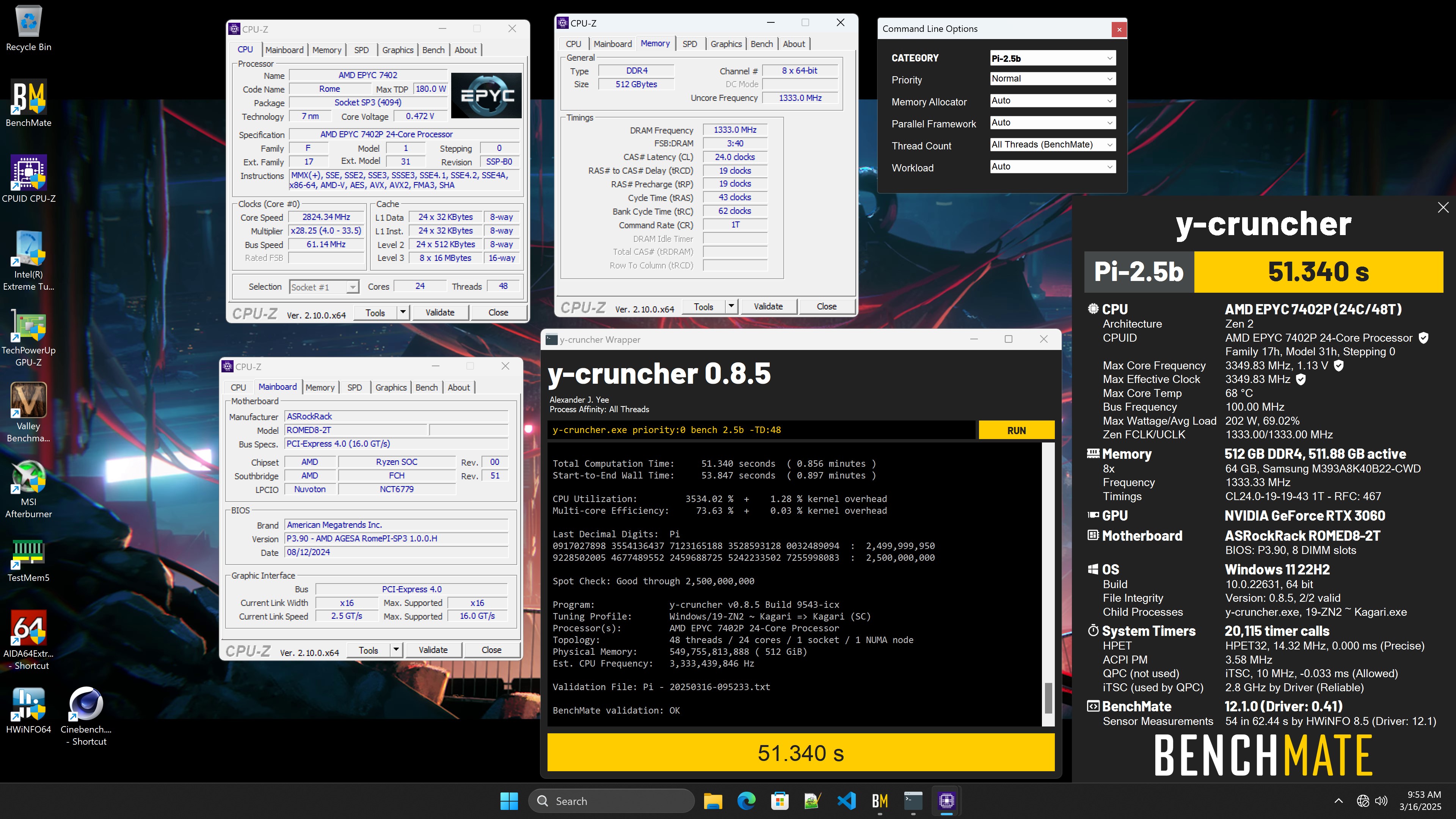Switch to Mainboard tab in CPU-Z CPU window
The image size is (1456, 819).
(x=284, y=50)
